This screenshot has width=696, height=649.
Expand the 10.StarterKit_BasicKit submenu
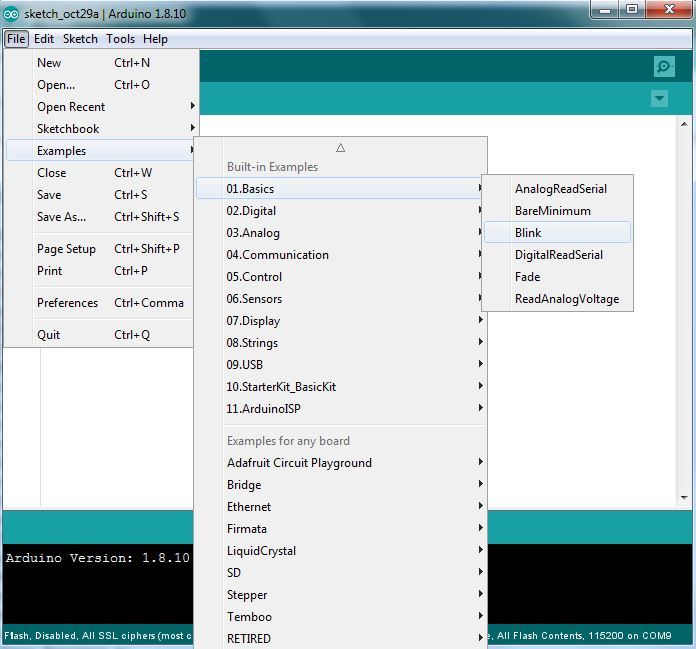pos(340,387)
